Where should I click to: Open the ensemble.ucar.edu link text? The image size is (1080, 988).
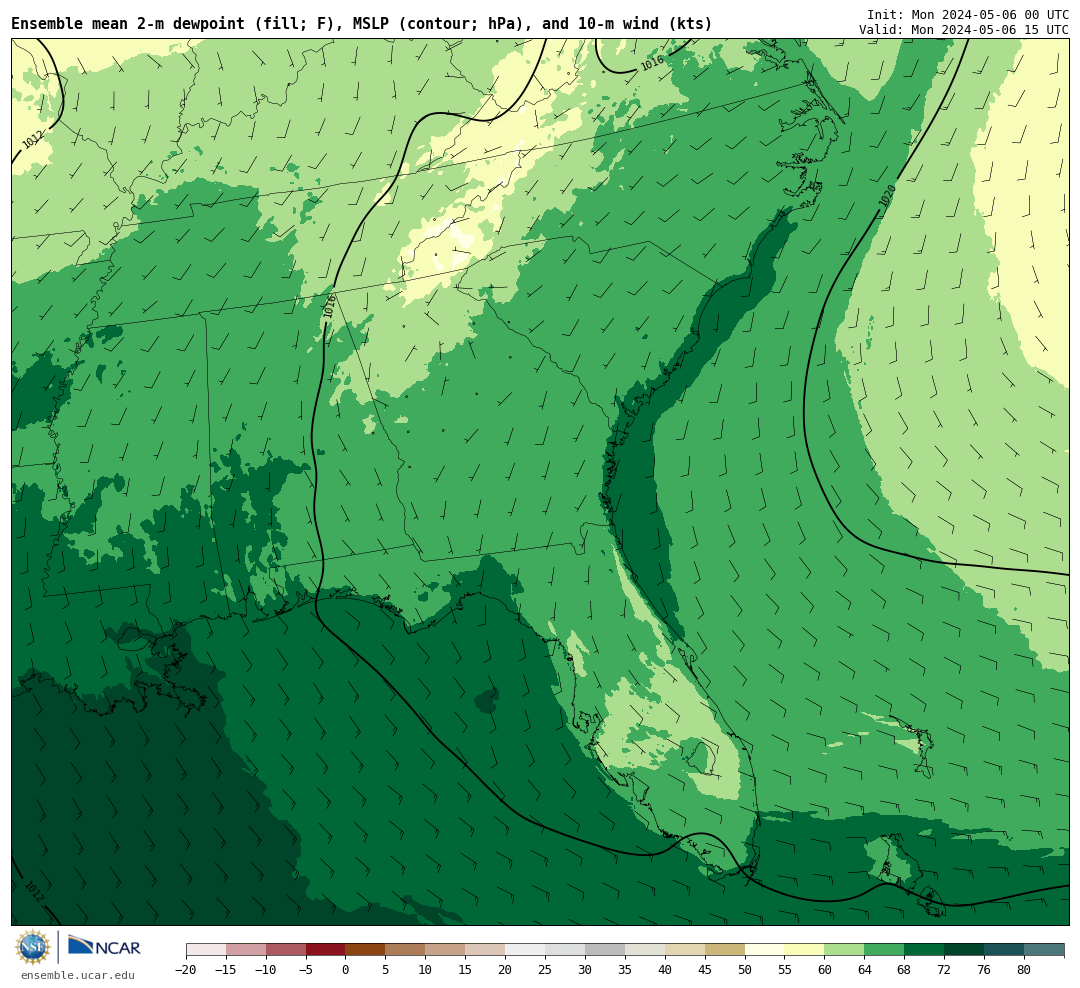[x=78, y=975]
